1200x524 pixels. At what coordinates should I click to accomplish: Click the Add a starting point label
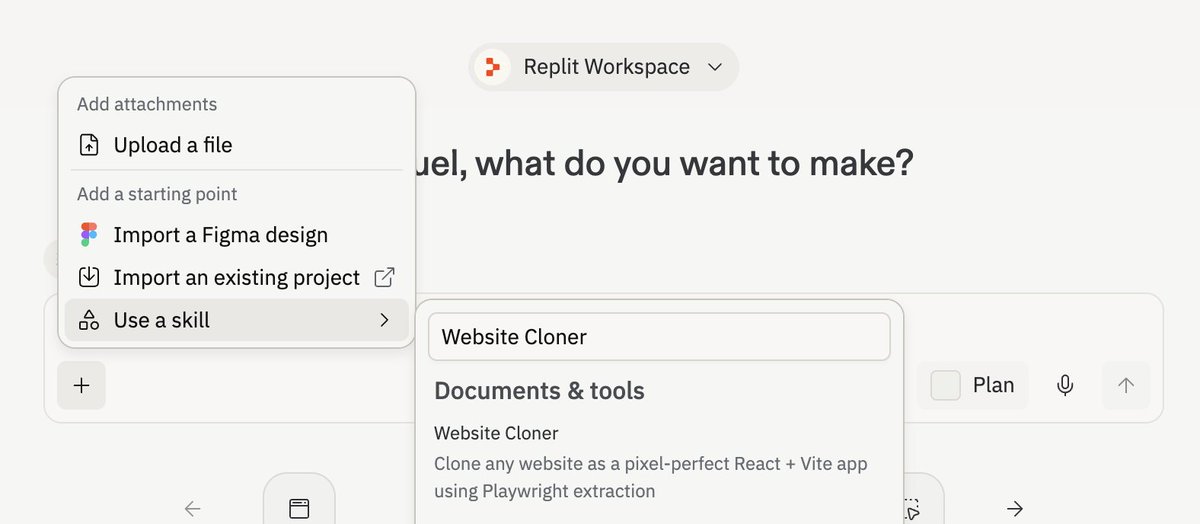157,194
